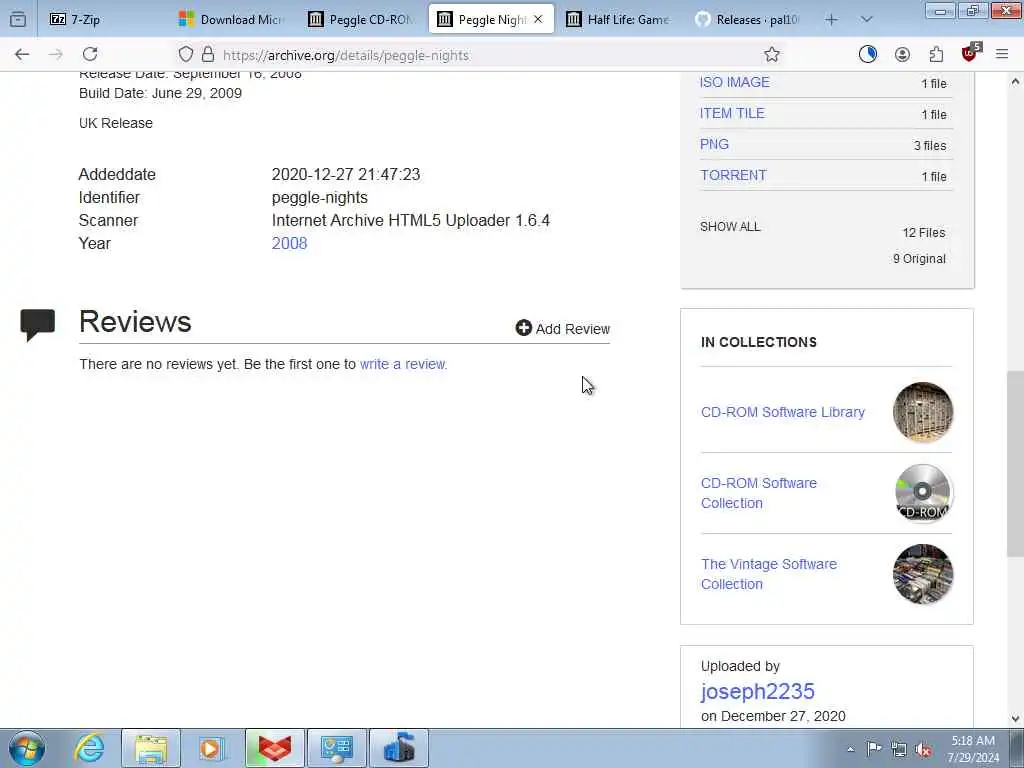Click the blue circular toolbar extension icon

click(868, 55)
